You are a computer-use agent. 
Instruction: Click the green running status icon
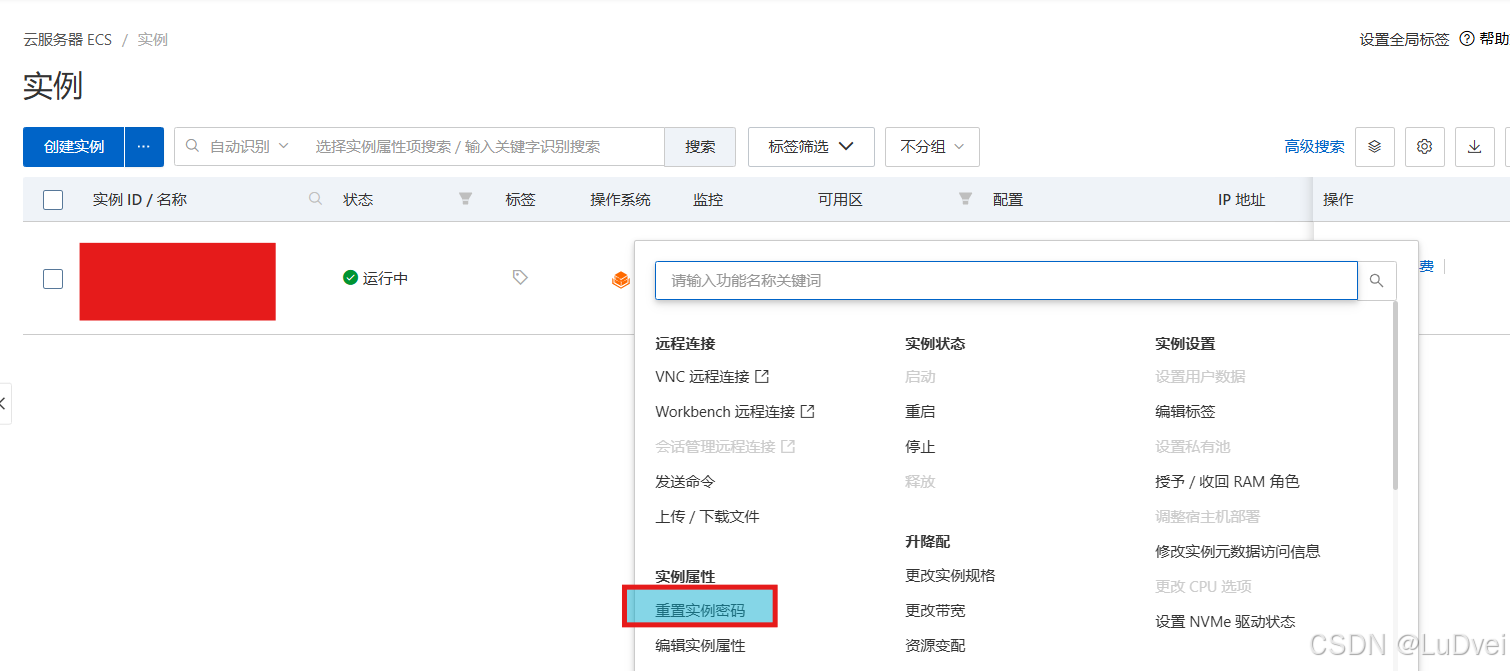[350, 278]
